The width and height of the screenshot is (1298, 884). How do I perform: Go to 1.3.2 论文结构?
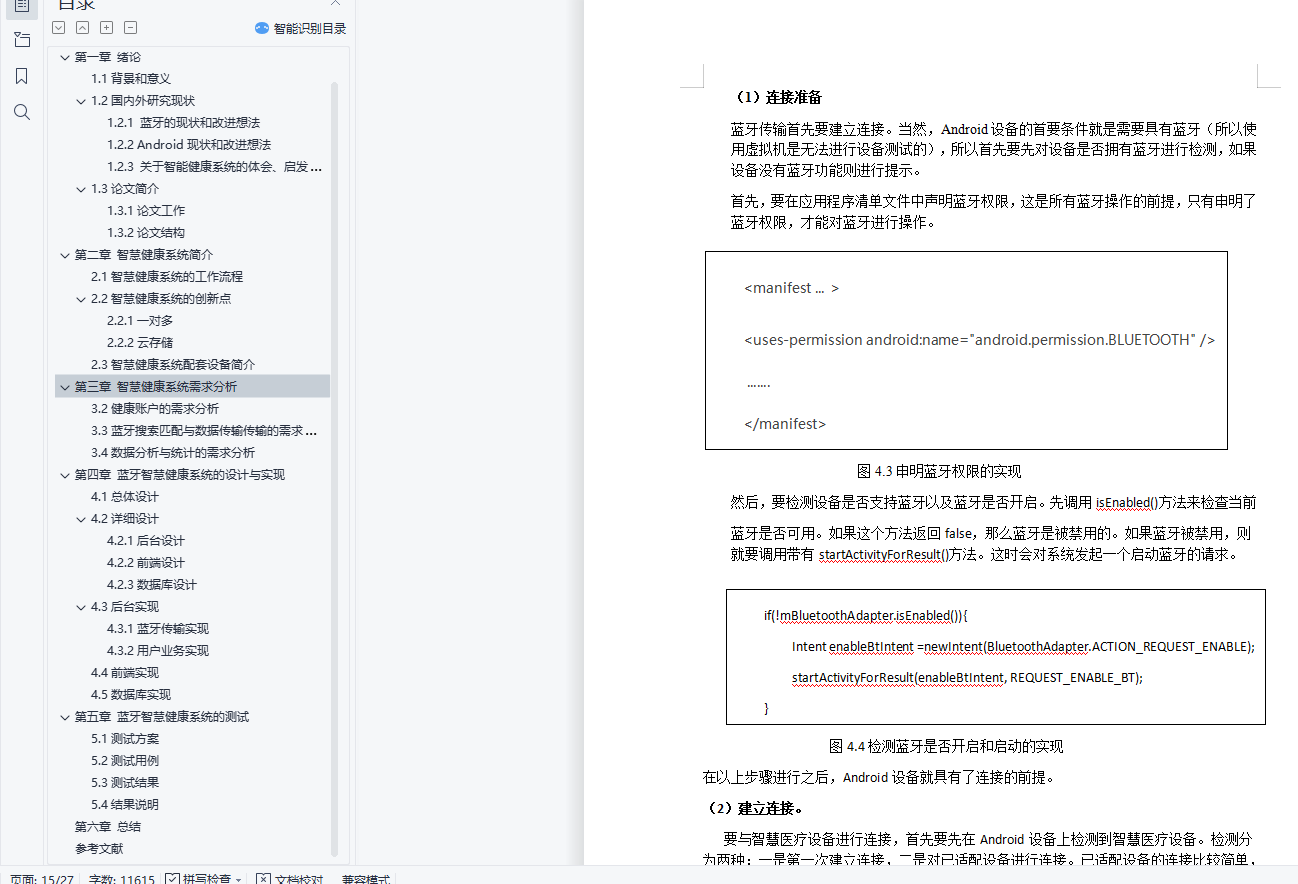click(146, 233)
